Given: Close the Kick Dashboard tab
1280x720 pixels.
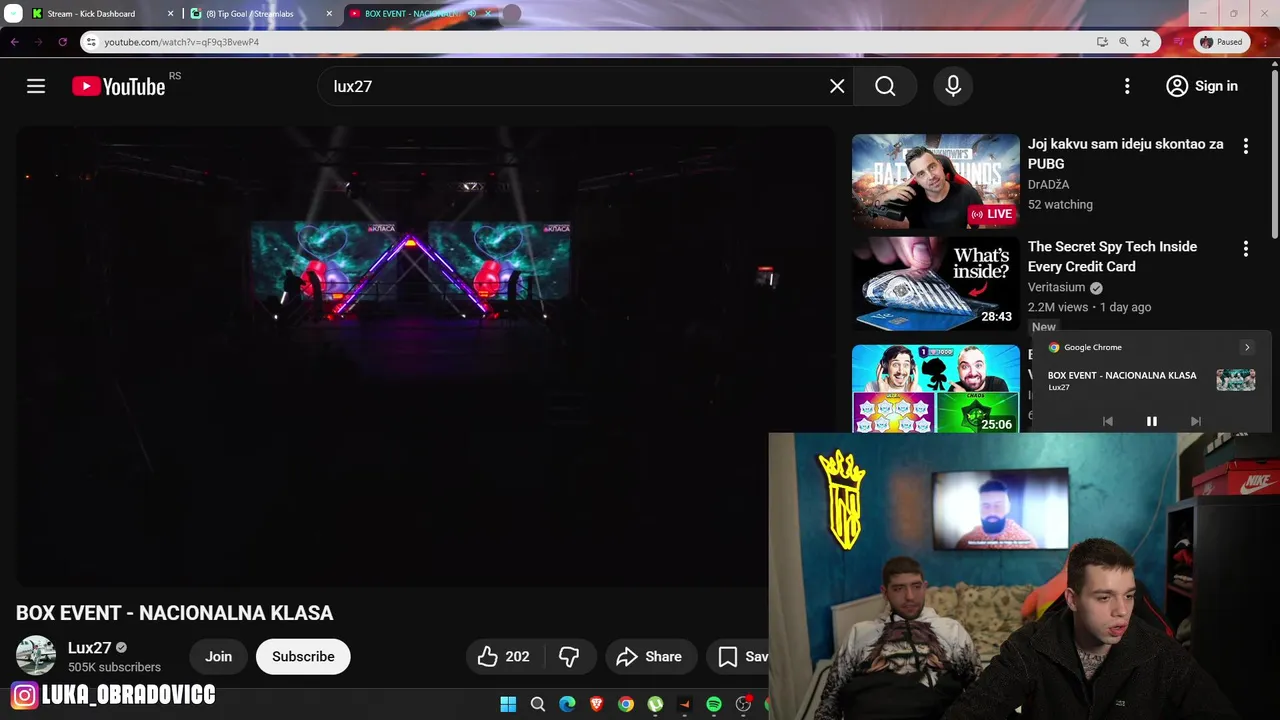Looking at the screenshot, I should click(x=170, y=14).
